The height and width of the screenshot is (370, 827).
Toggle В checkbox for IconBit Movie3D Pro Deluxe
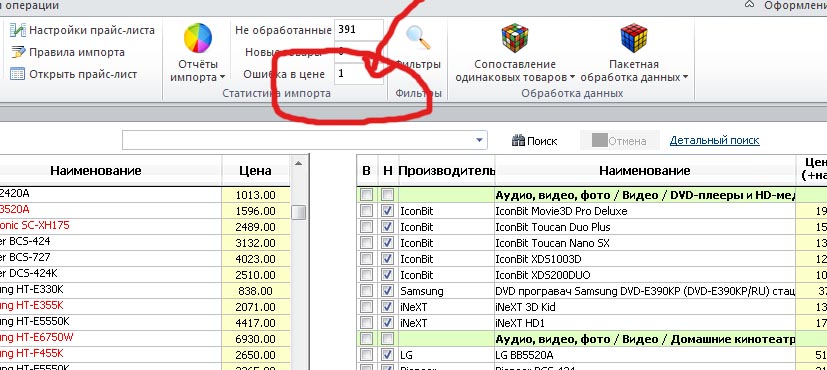click(x=366, y=211)
